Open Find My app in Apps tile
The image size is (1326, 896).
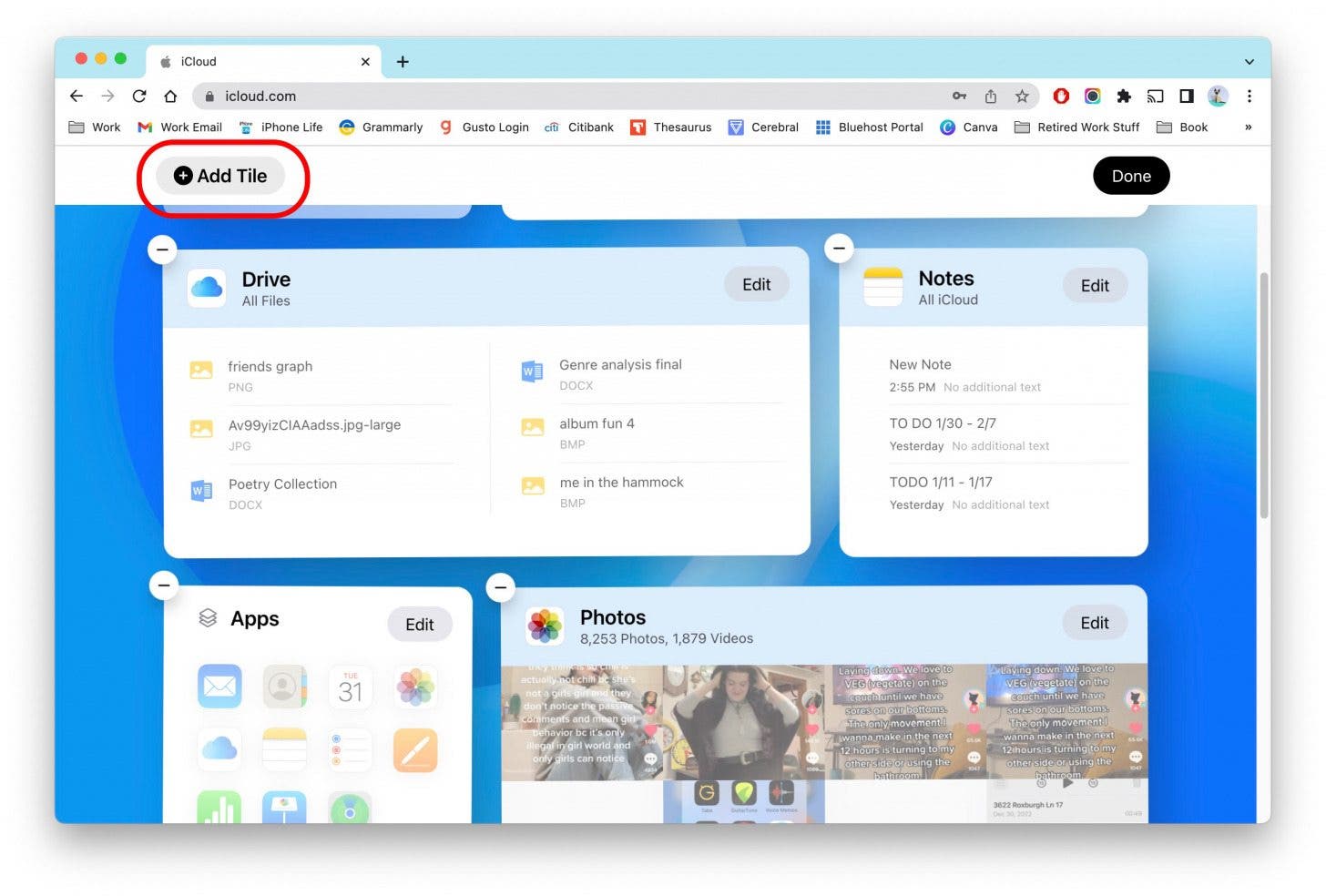(351, 808)
